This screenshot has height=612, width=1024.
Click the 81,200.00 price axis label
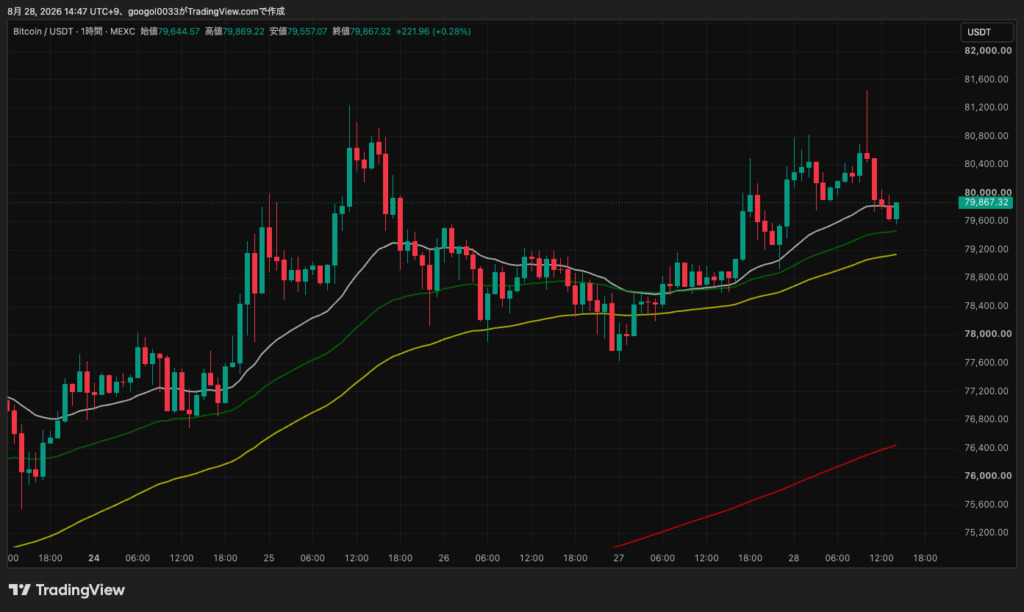[x=987, y=107]
